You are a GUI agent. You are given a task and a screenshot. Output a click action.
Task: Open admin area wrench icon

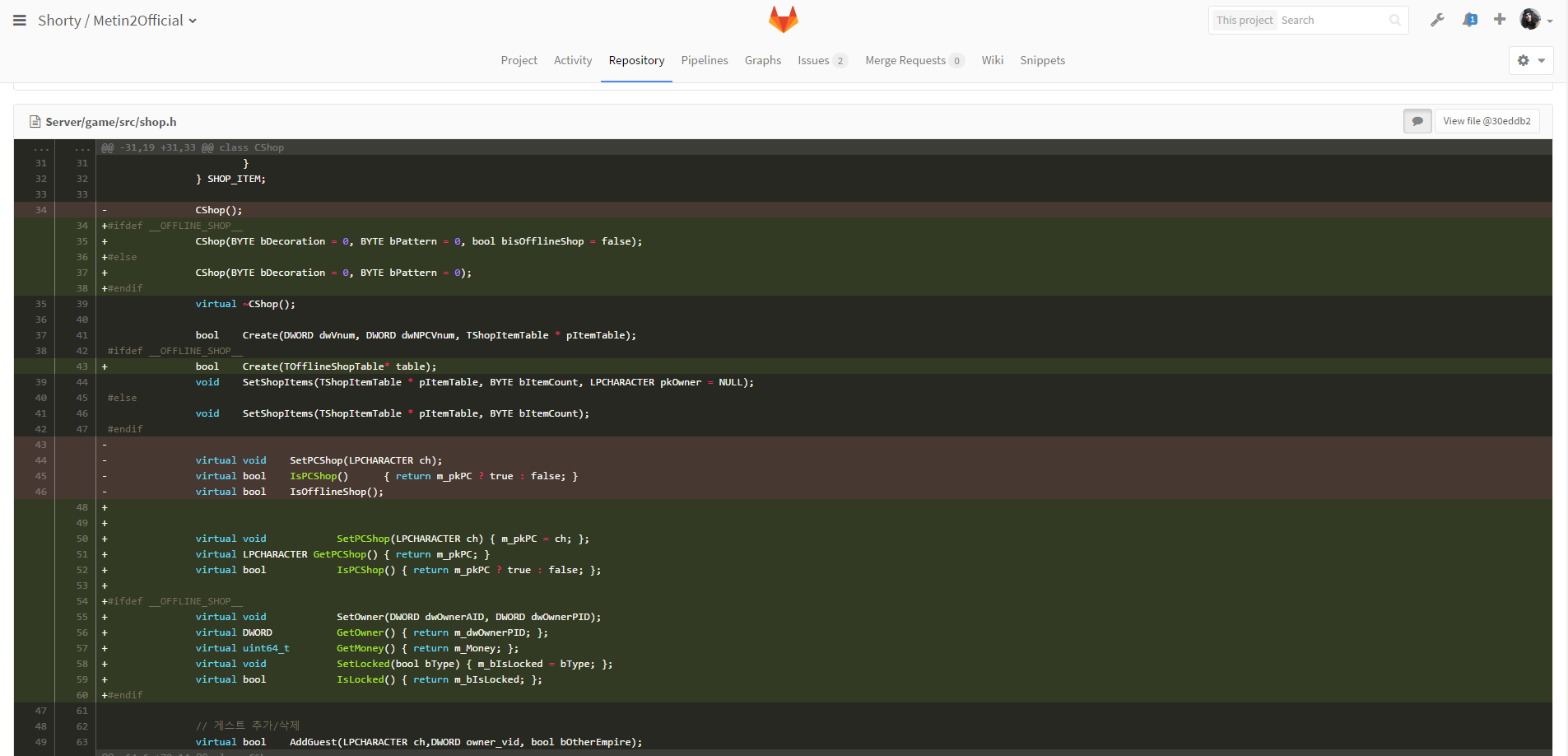click(x=1437, y=20)
